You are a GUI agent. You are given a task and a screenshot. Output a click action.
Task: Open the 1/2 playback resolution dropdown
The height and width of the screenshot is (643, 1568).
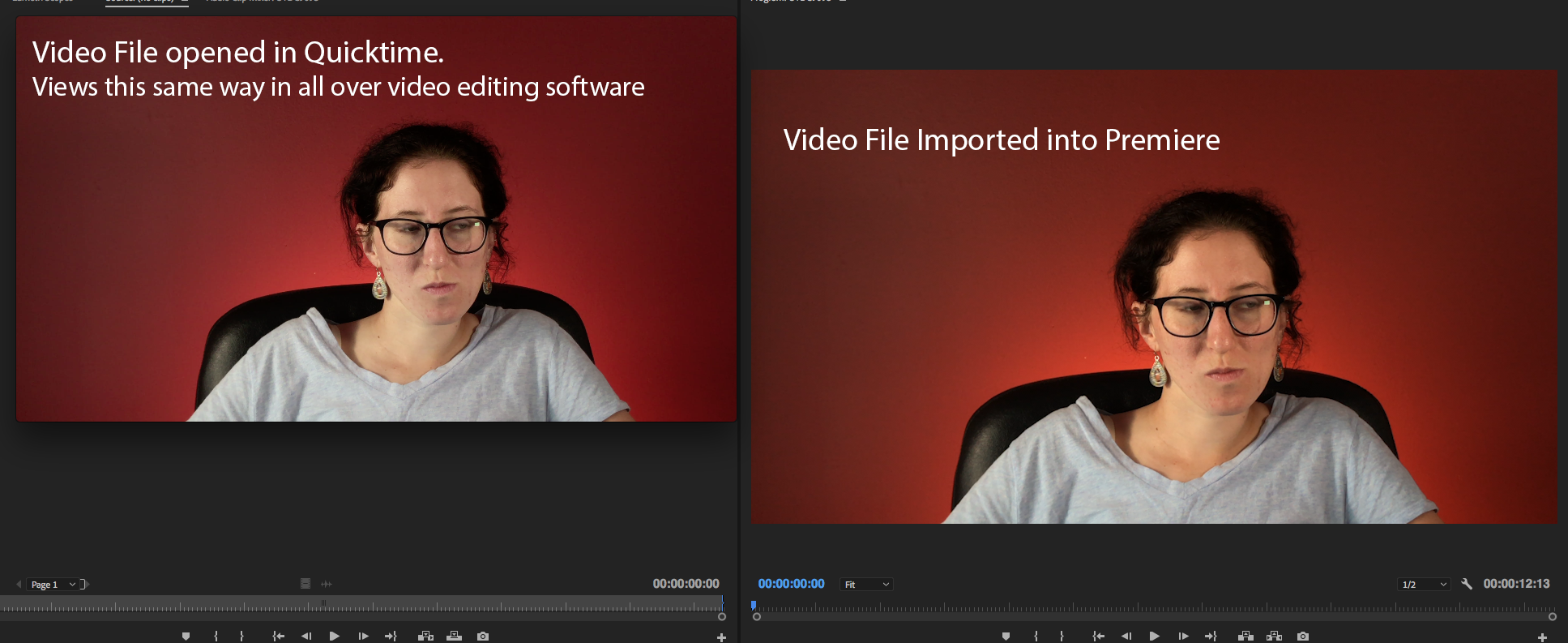point(1424,585)
